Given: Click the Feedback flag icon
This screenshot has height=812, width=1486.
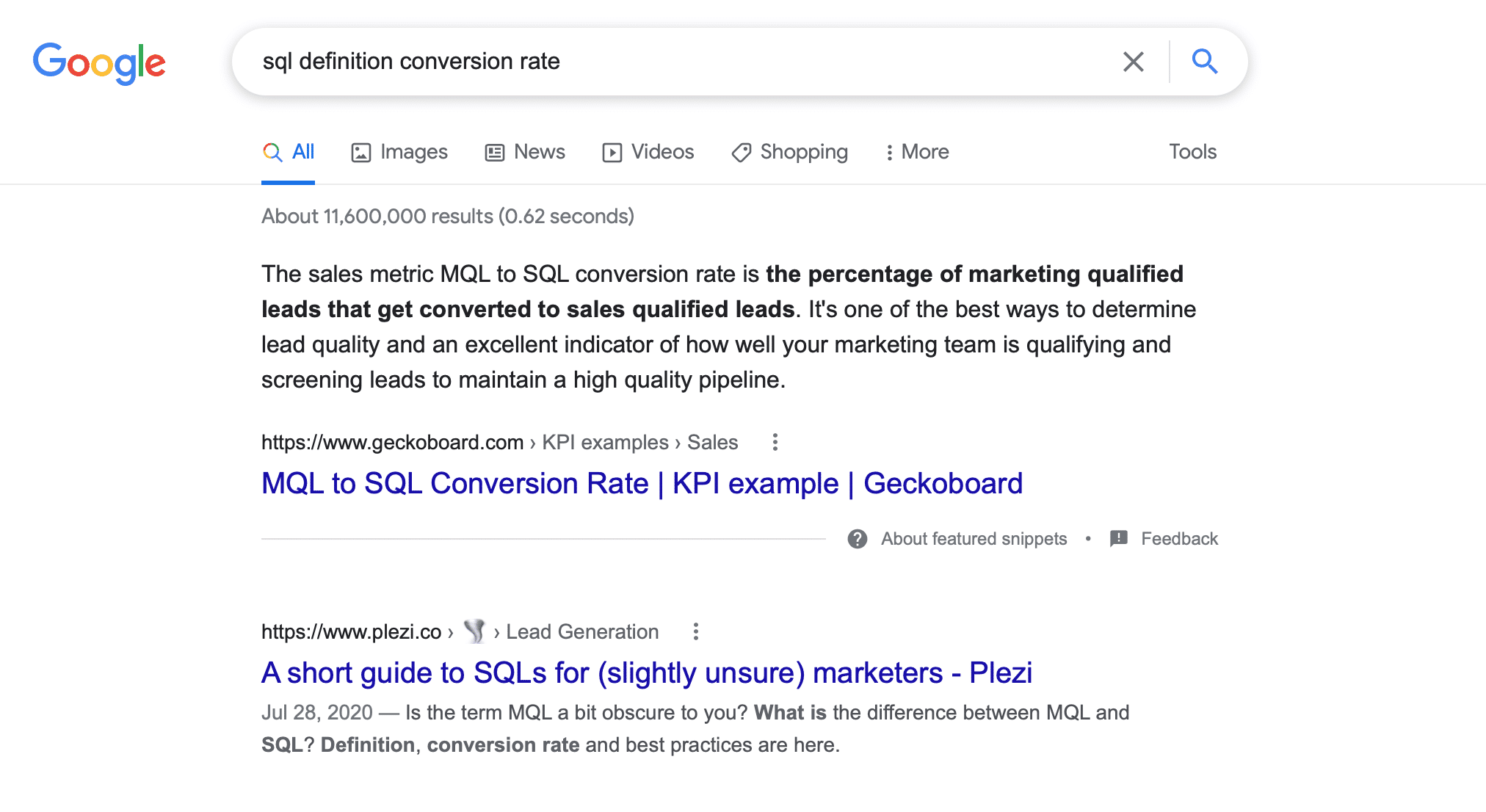Looking at the screenshot, I should (1118, 539).
